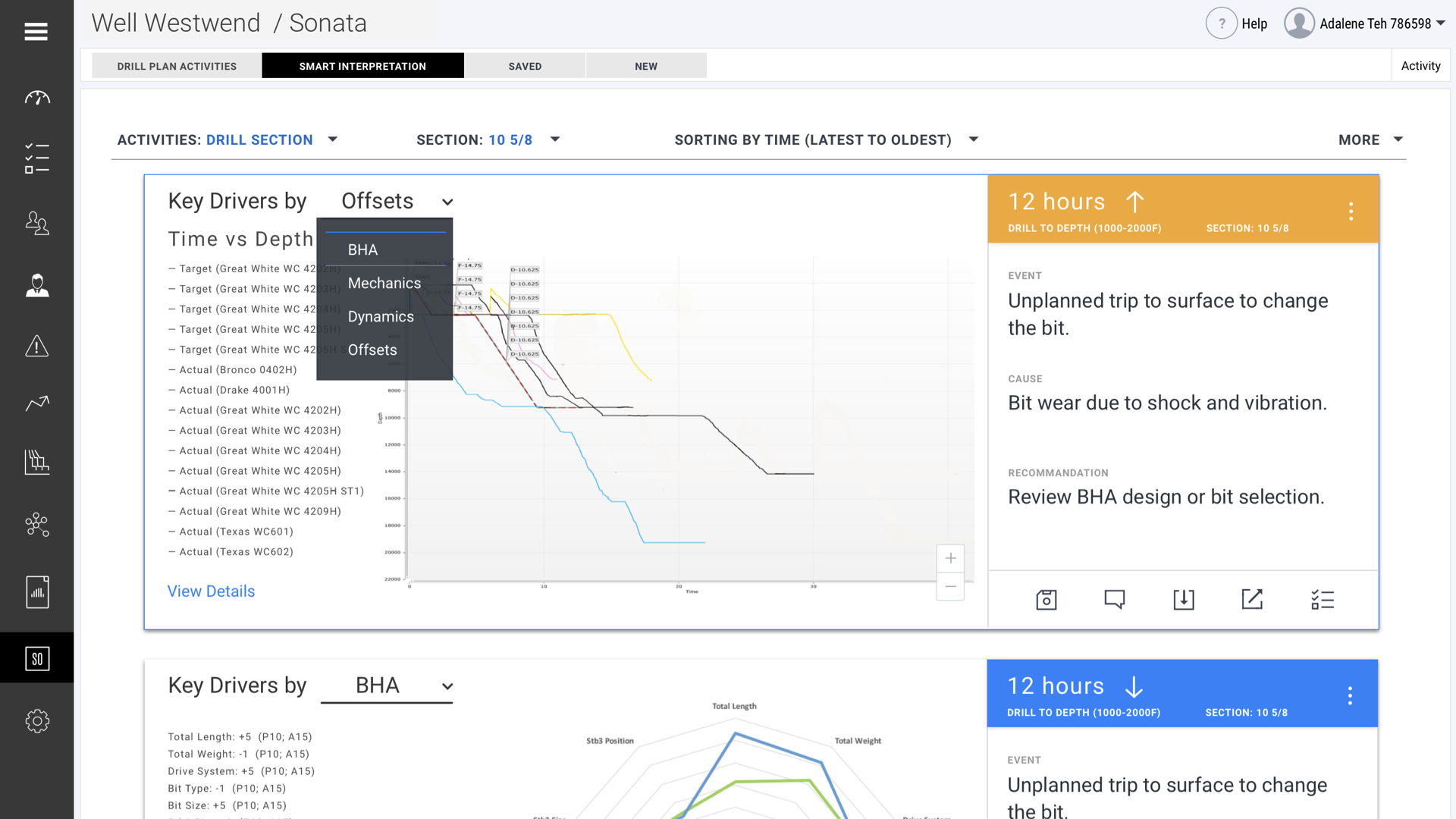This screenshot has height=819, width=1456.
Task: Switch to the Saved tab
Action: [x=525, y=66]
